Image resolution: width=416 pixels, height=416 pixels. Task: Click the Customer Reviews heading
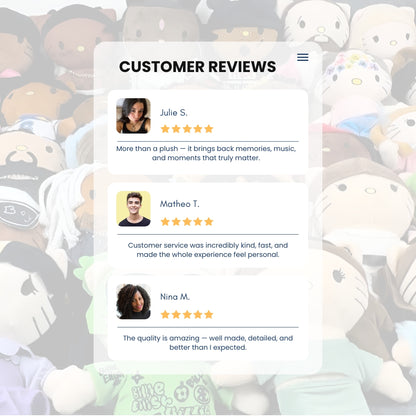197,67
